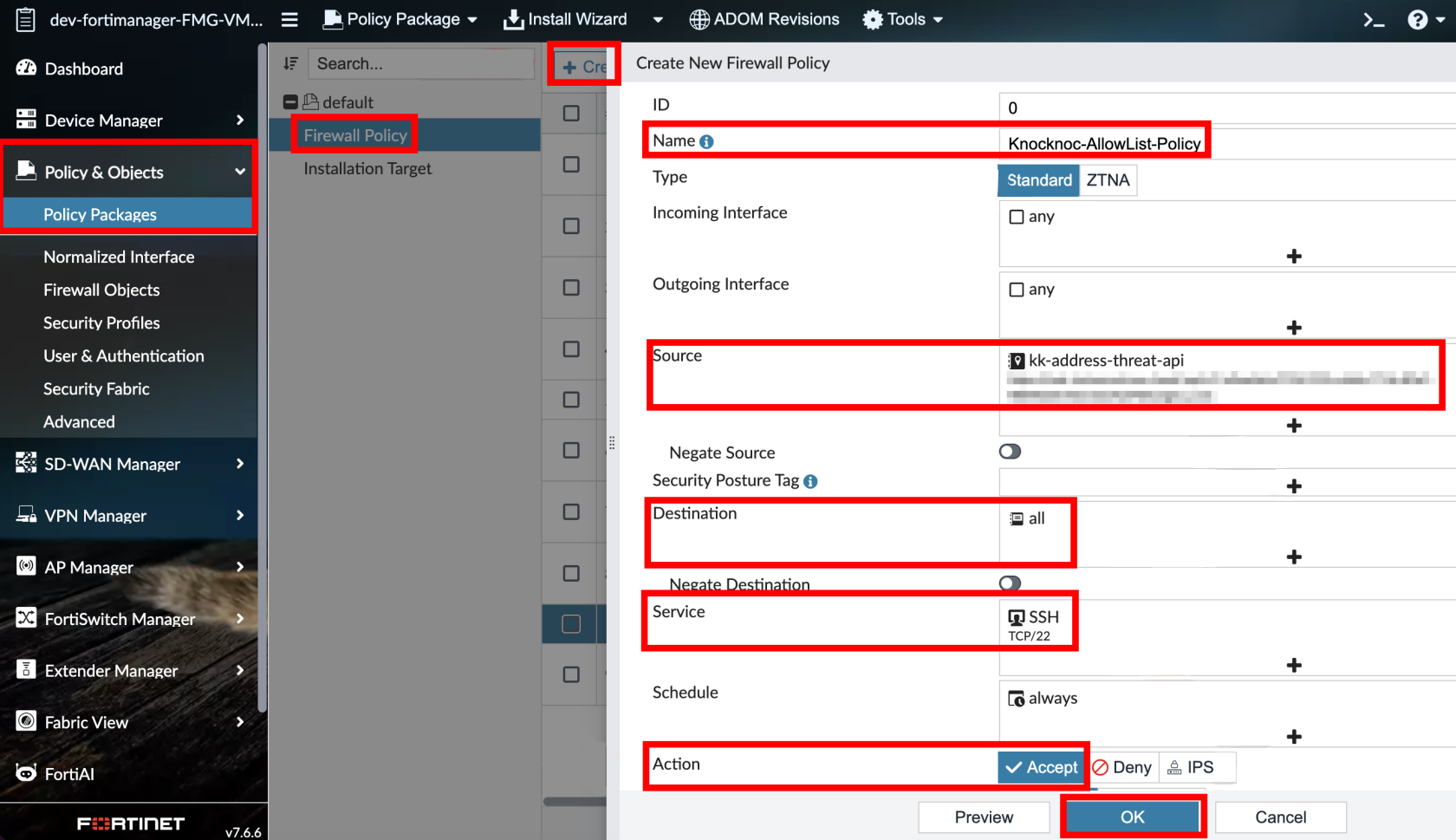Select Firewall Objects in the sidebar
The image size is (1456, 840).
[101, 290]
